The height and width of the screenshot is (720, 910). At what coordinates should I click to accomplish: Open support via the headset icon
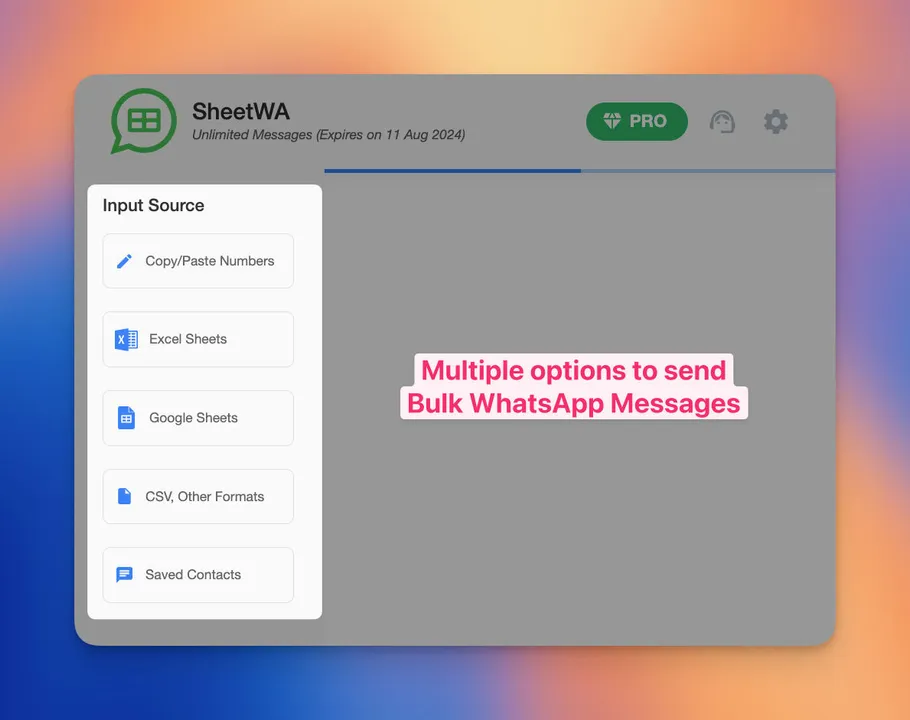tap(722, 121)
